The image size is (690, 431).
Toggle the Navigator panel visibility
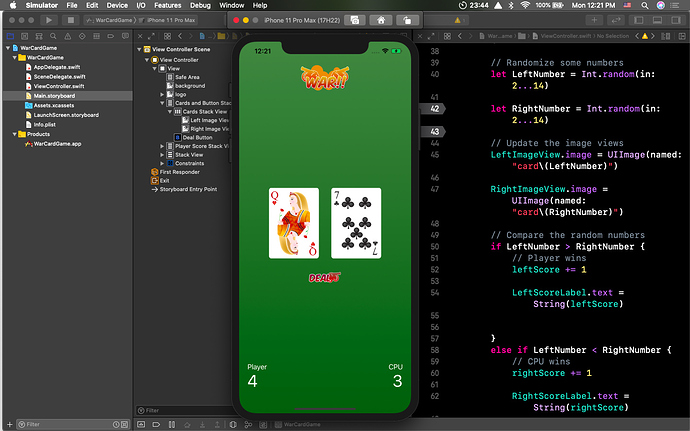[639, 20]
